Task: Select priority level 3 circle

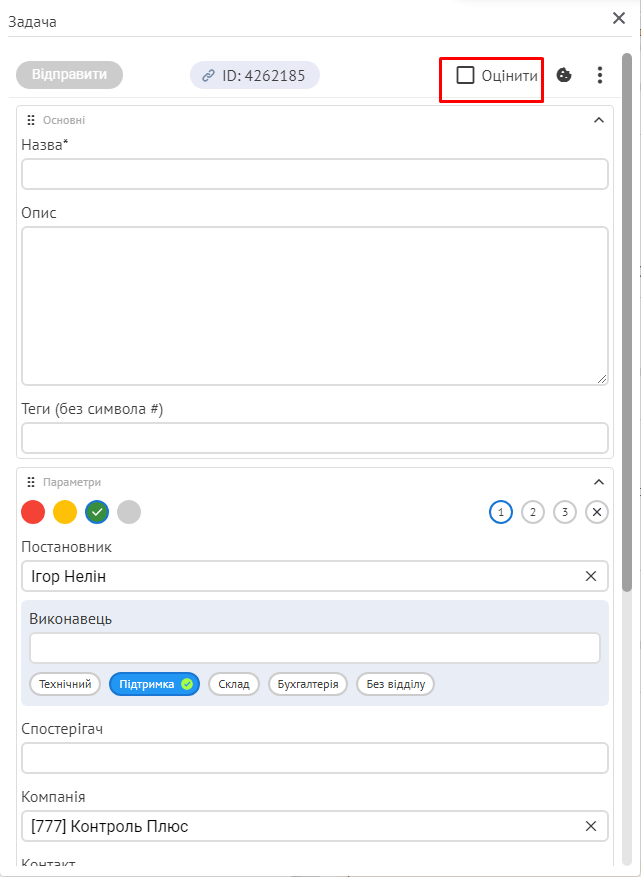Action: pos(565,512)
